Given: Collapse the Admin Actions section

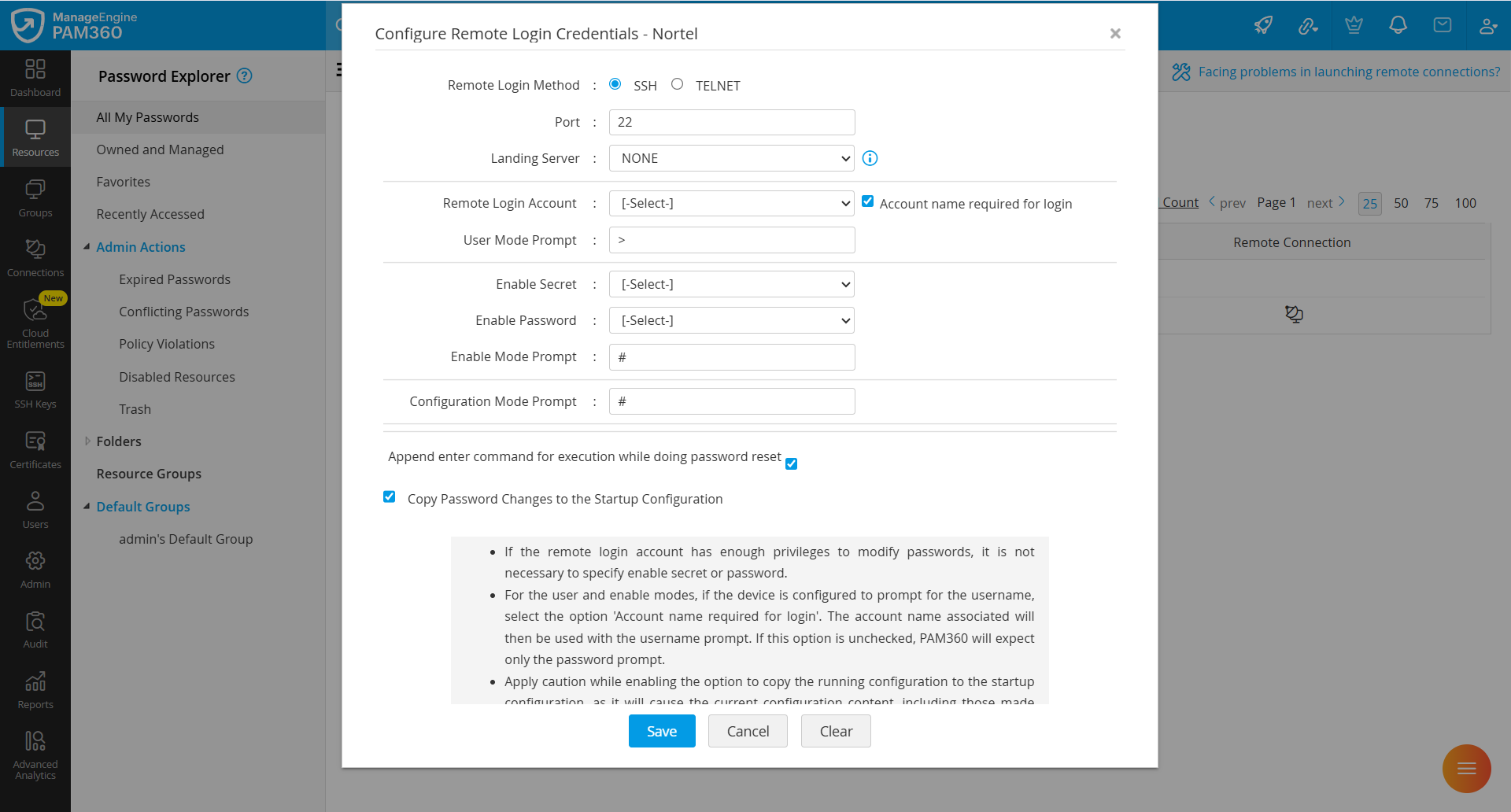Looking at the screenshot, I should pos(87,245).
